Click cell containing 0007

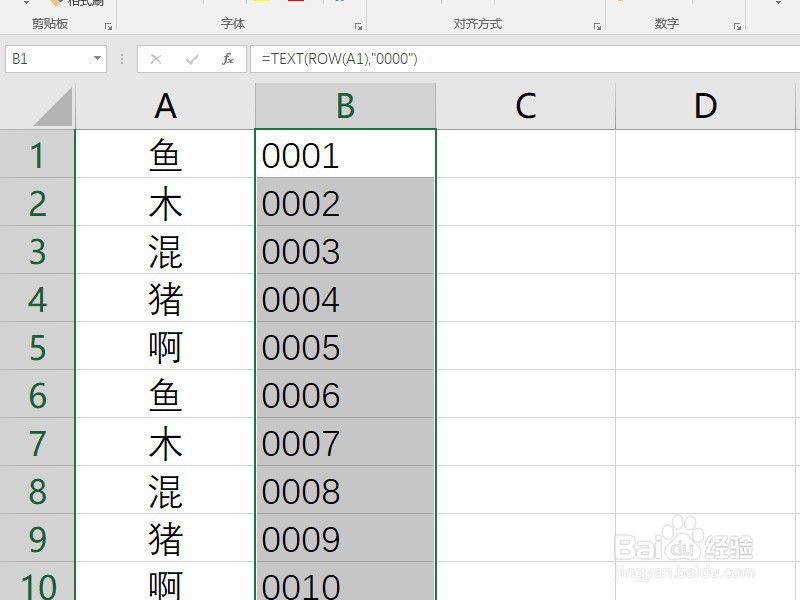coord(345,442)
